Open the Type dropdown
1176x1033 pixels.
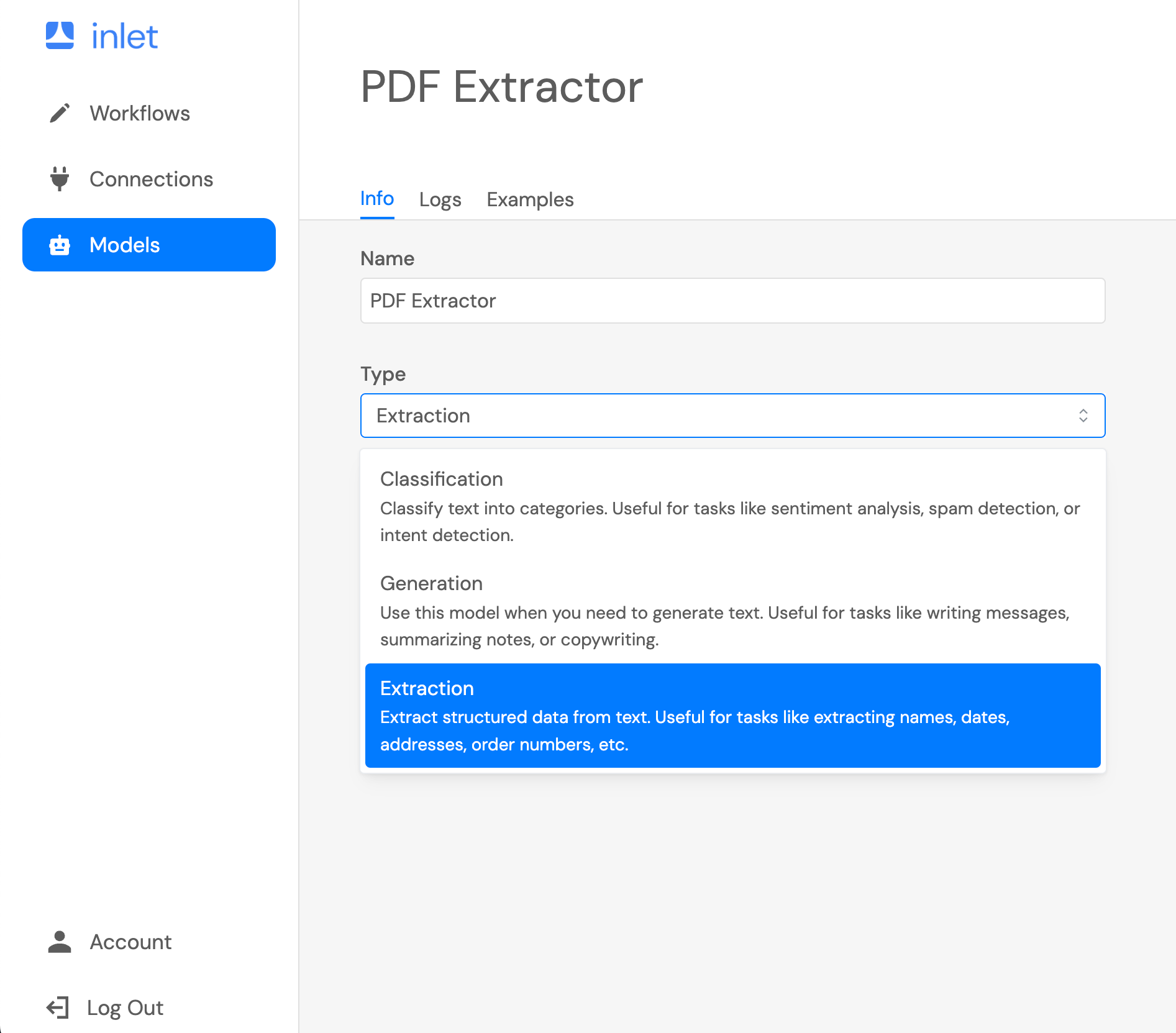732,415
